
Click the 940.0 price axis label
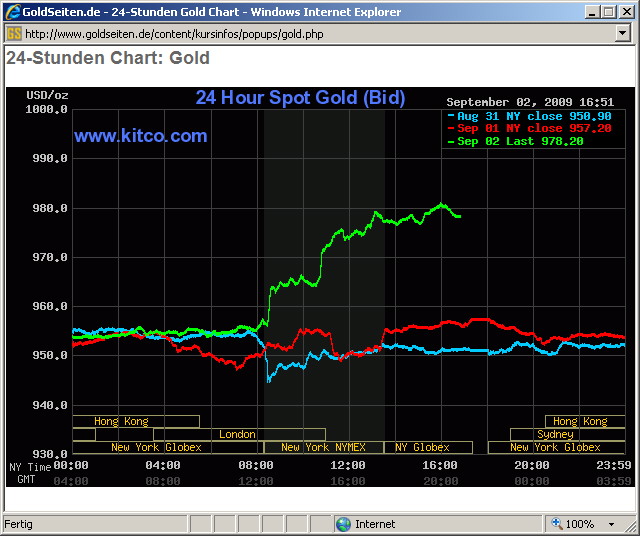coord(50,405)
